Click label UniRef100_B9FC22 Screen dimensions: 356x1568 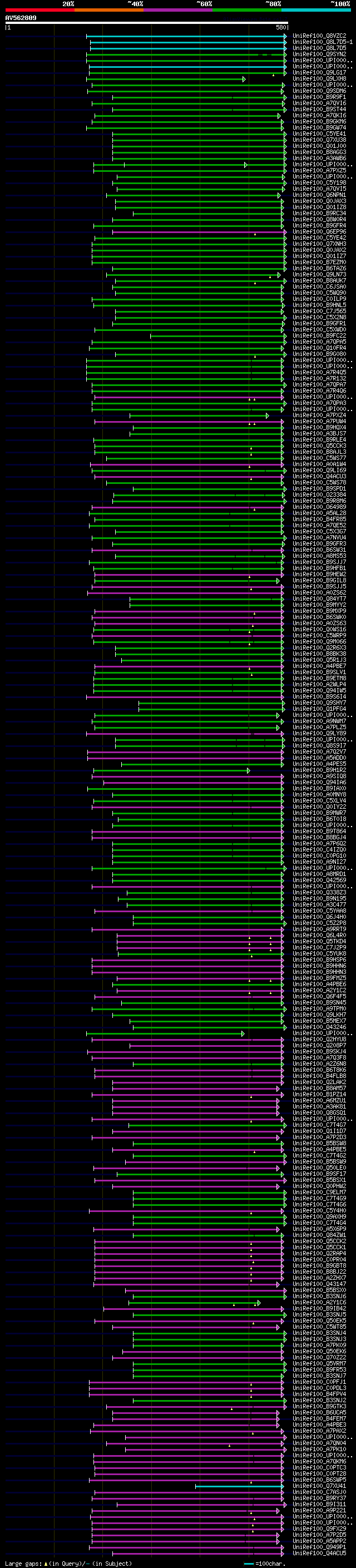point(319,336)
